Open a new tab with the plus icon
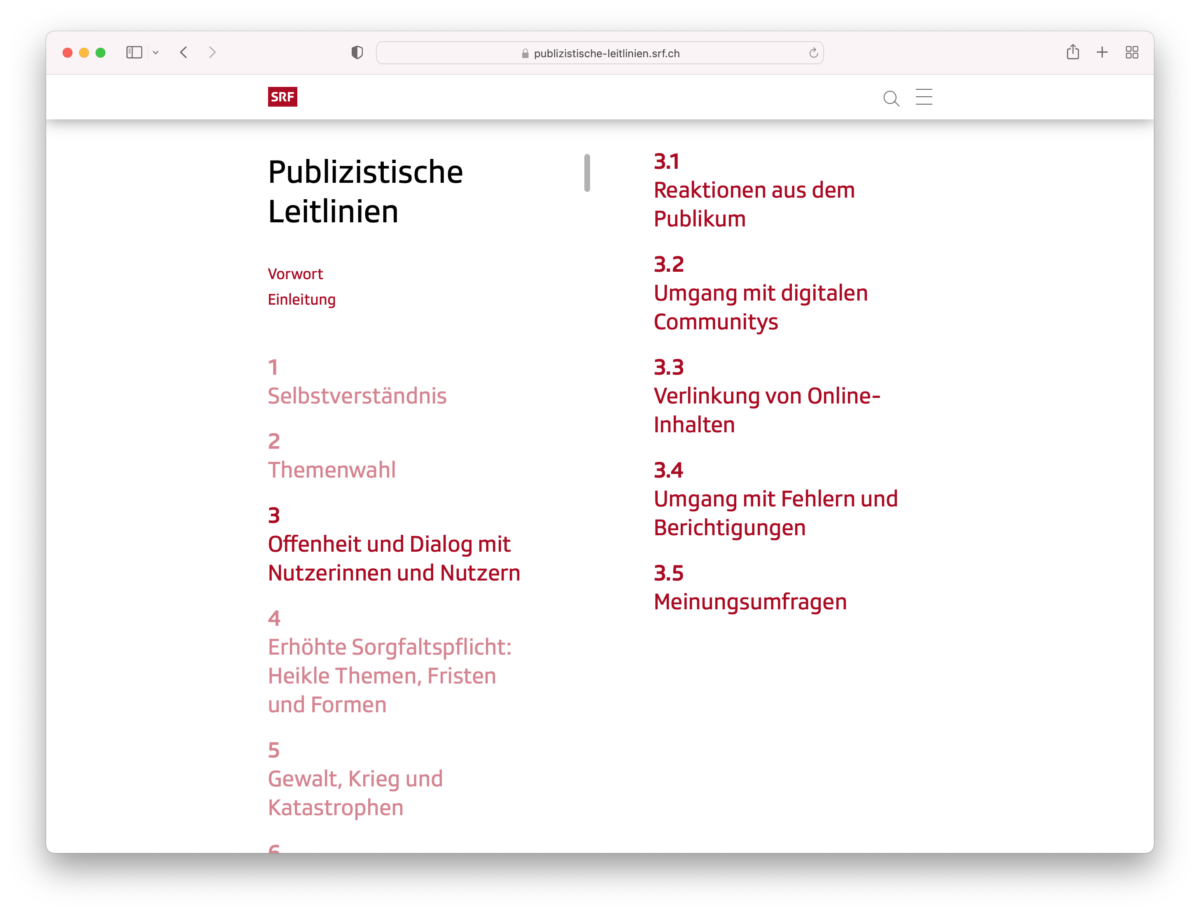Screen dimensions: 1200x914 (1102, 53)
